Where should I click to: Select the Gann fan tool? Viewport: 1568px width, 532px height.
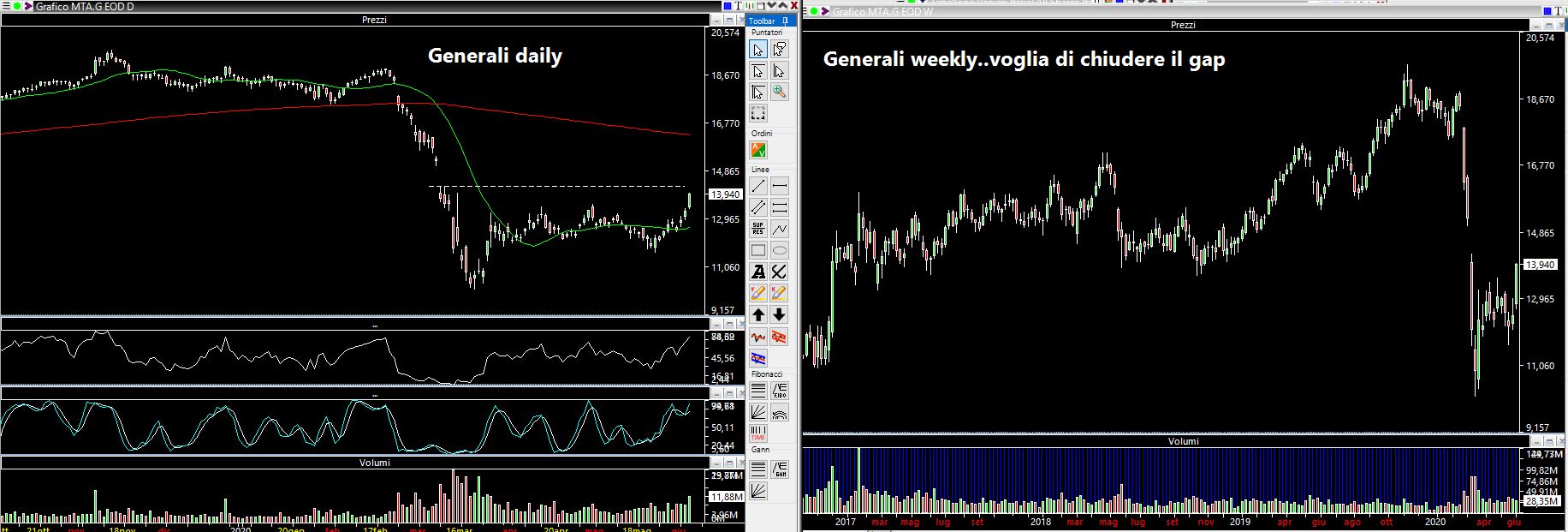point(758,491)
